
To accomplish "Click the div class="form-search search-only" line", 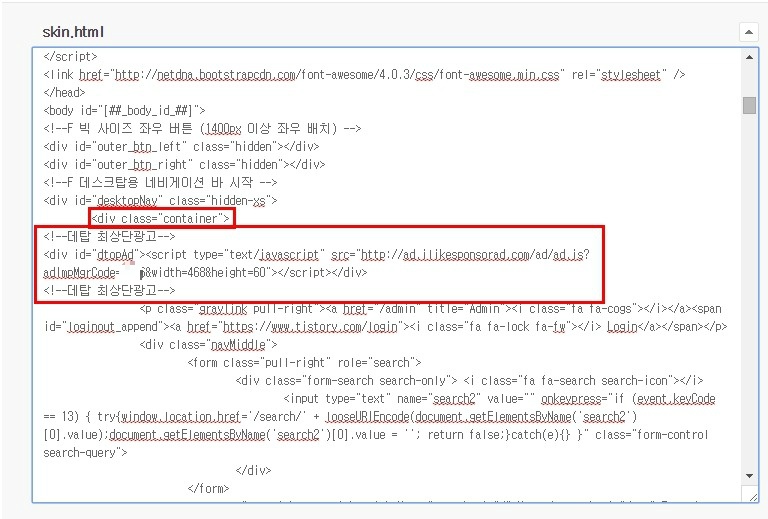I will tap(469, 381).
